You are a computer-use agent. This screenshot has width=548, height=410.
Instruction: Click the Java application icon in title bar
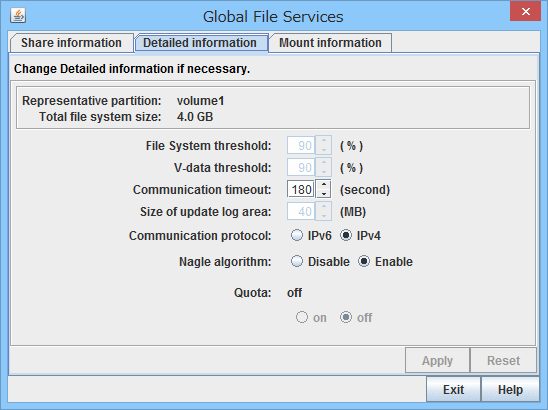[x=18, y=15]
